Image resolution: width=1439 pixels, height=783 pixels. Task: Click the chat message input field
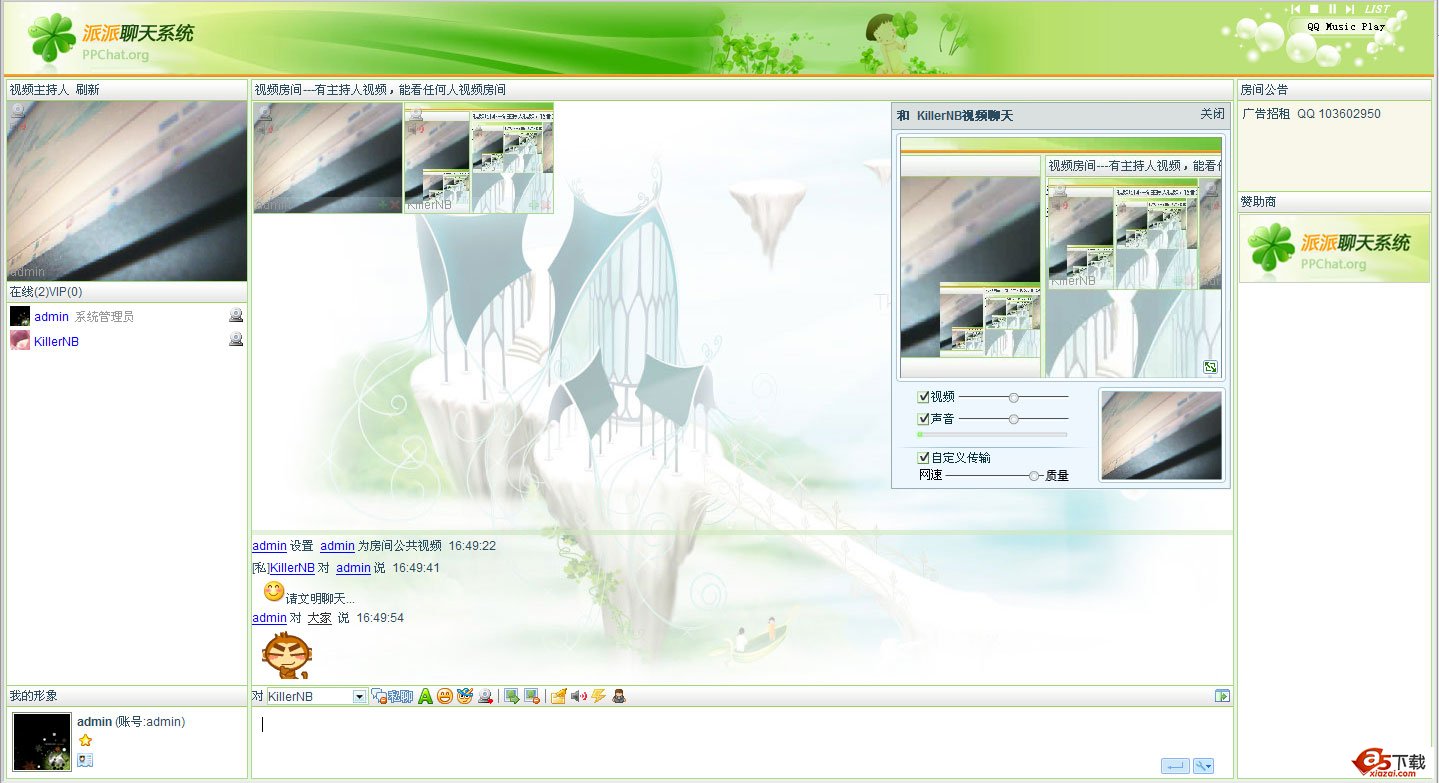741,741
